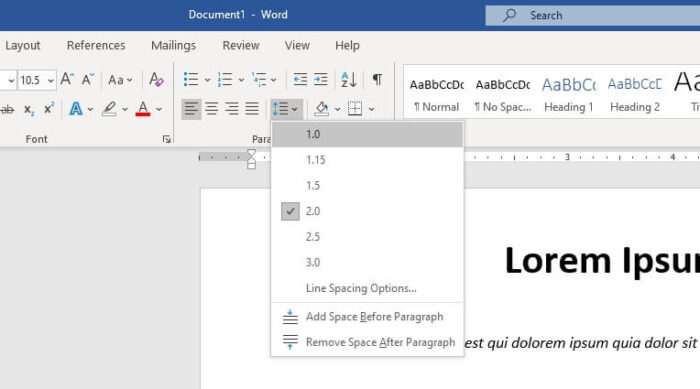Open Font dialog launcher arrow

167,139
